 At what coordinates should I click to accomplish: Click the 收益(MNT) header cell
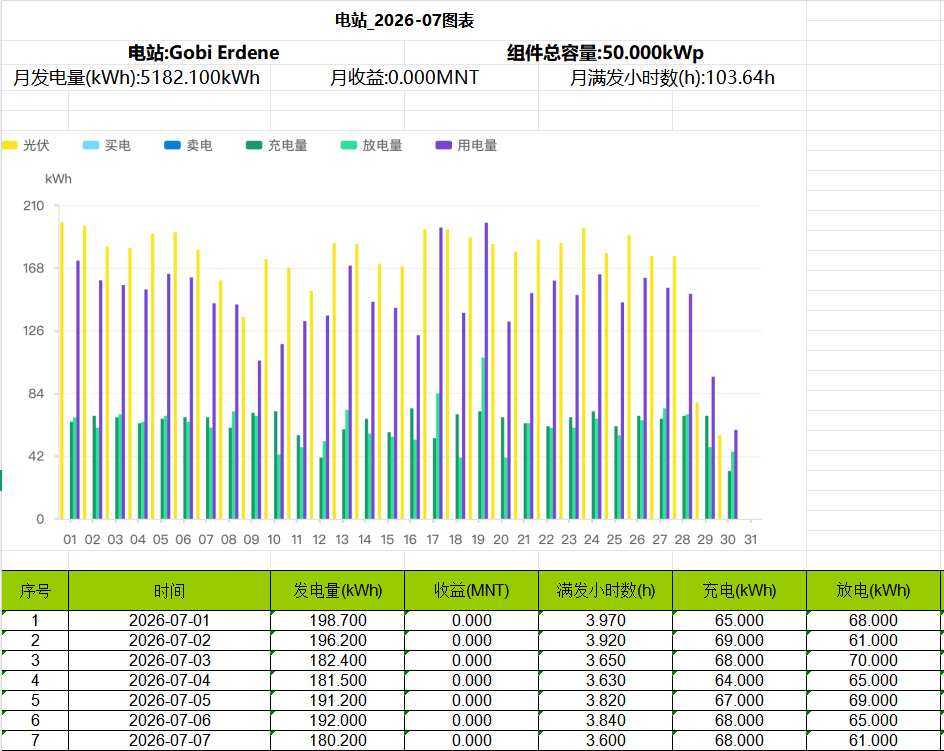(471, 591)
